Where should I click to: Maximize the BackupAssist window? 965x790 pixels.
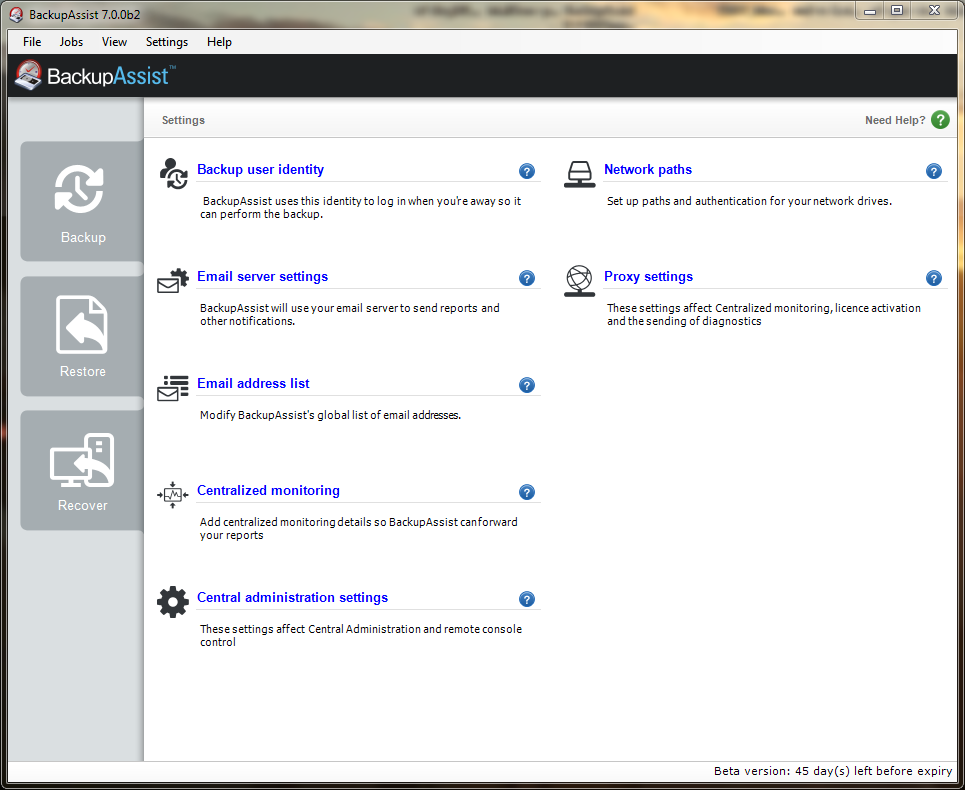(897, 10)
